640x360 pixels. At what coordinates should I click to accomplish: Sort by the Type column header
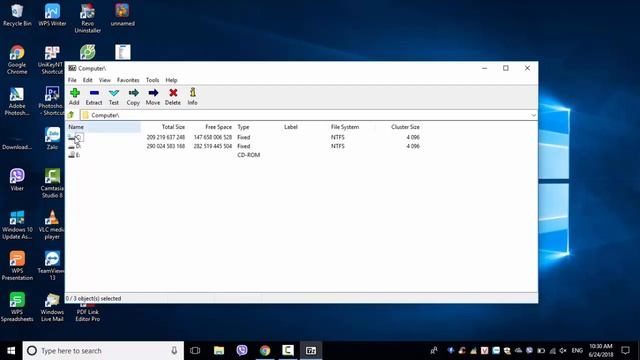point(258,127)
